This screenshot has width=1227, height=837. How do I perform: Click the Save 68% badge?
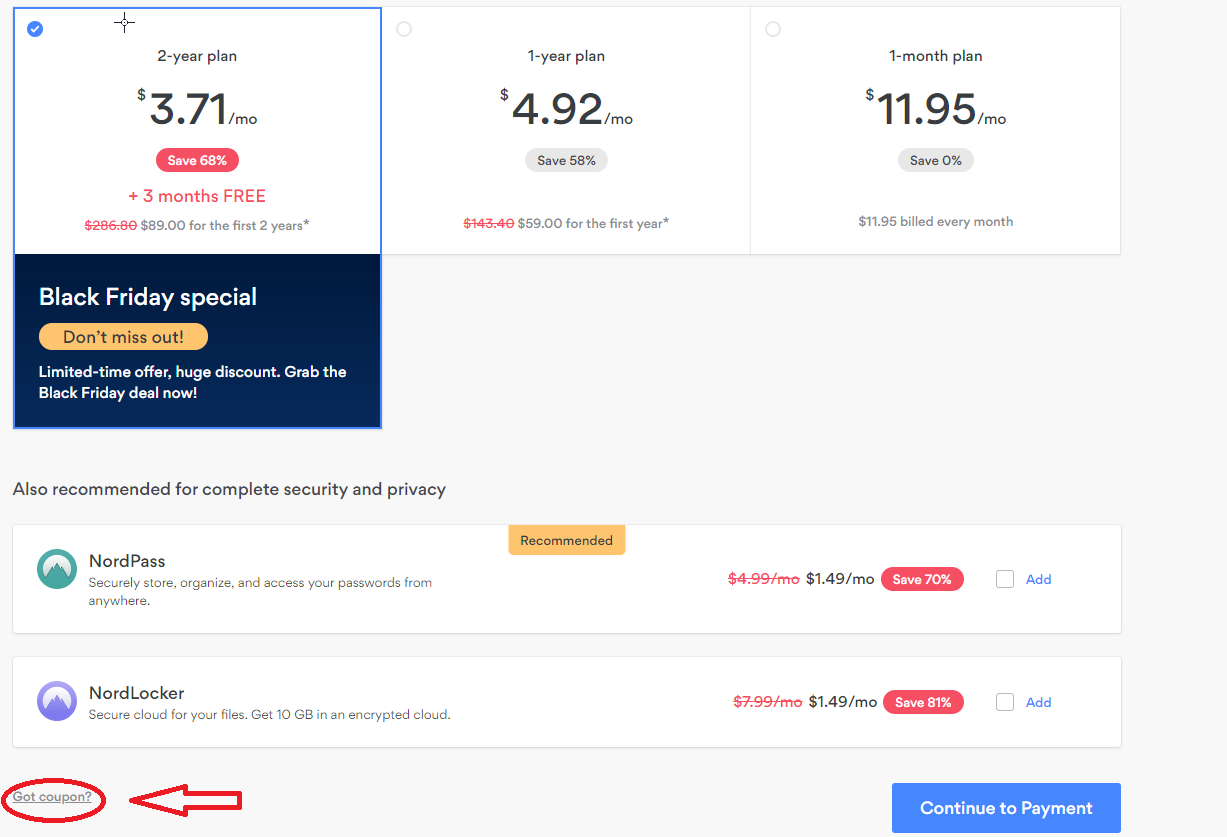pos(197,160)
